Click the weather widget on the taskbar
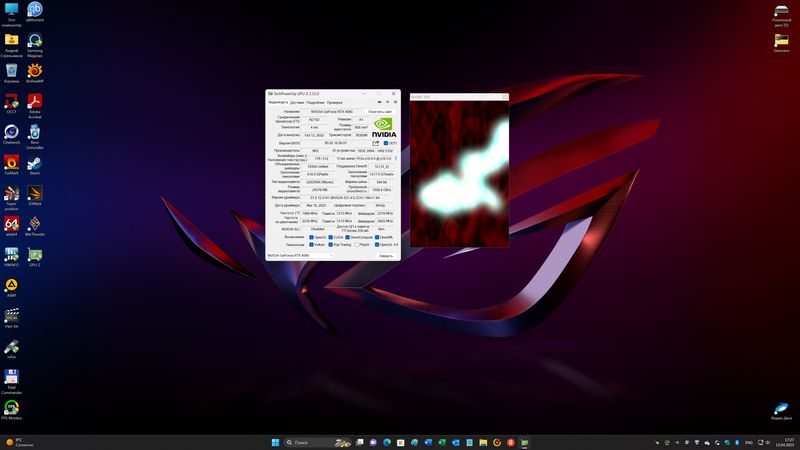This screenshot has width=800, height=450. [20, 442]
